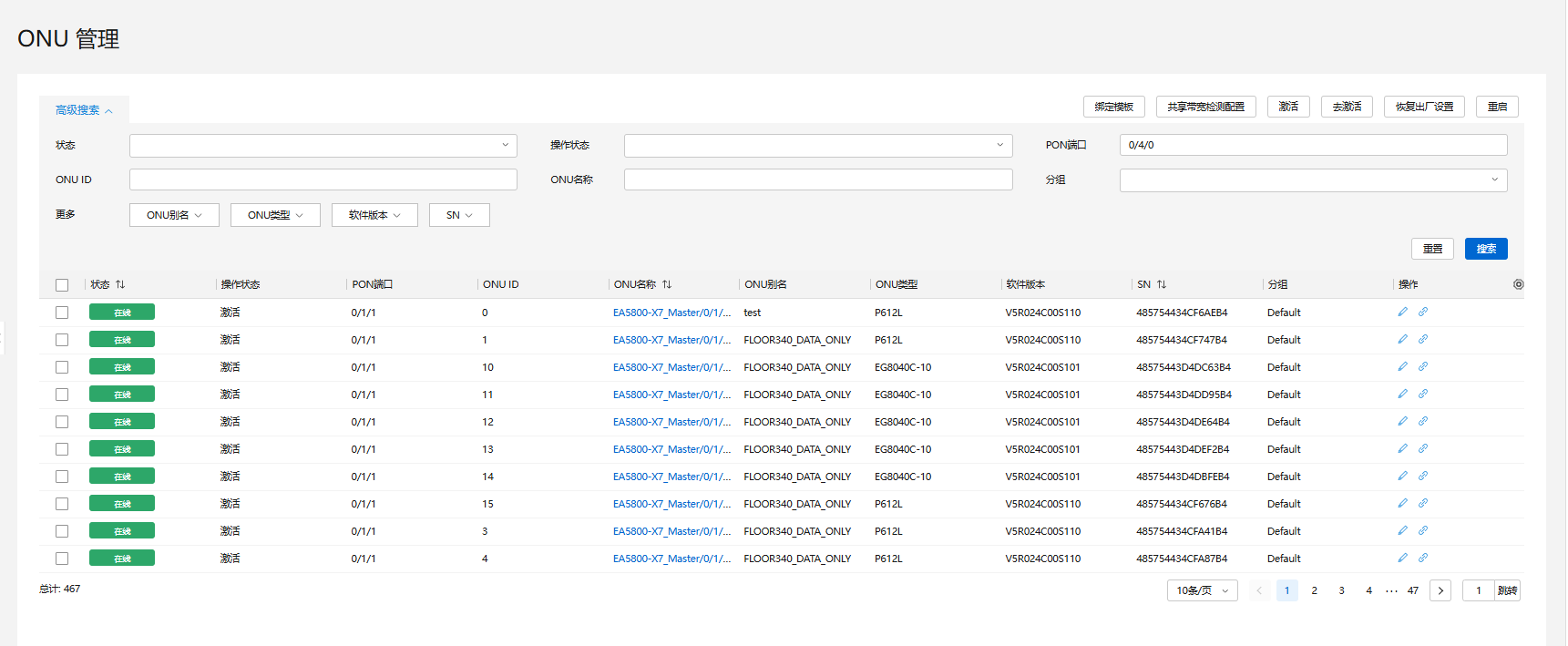Click link icon for ONU ID 13 row
This screenshot has width=1568, height=646.
(x=1422, y=448)
